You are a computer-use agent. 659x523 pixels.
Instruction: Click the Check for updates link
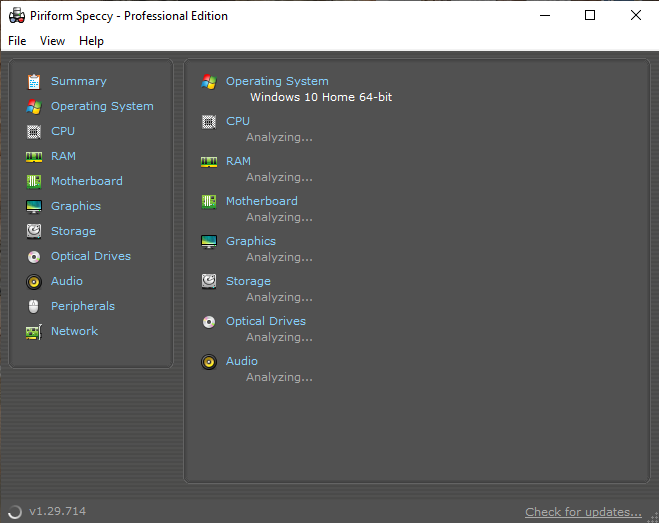(x=583, y=512)
